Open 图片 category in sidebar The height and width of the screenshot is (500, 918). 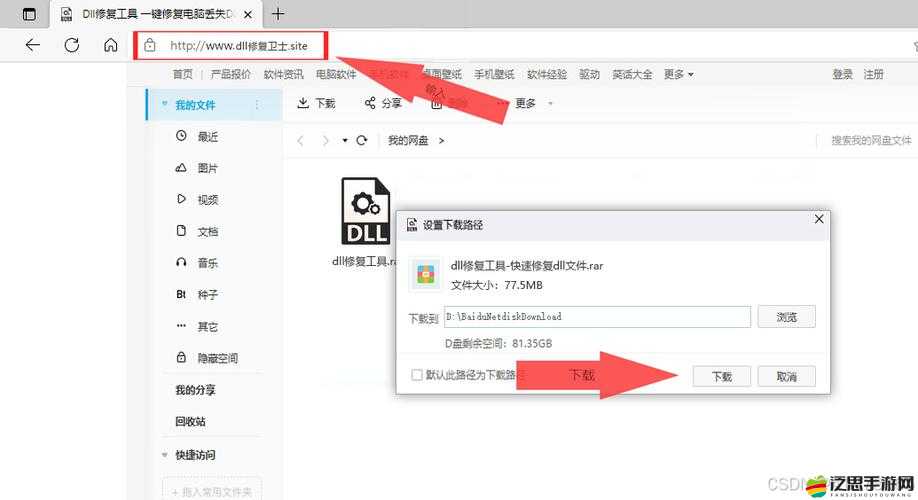click(x=207, y=168)
